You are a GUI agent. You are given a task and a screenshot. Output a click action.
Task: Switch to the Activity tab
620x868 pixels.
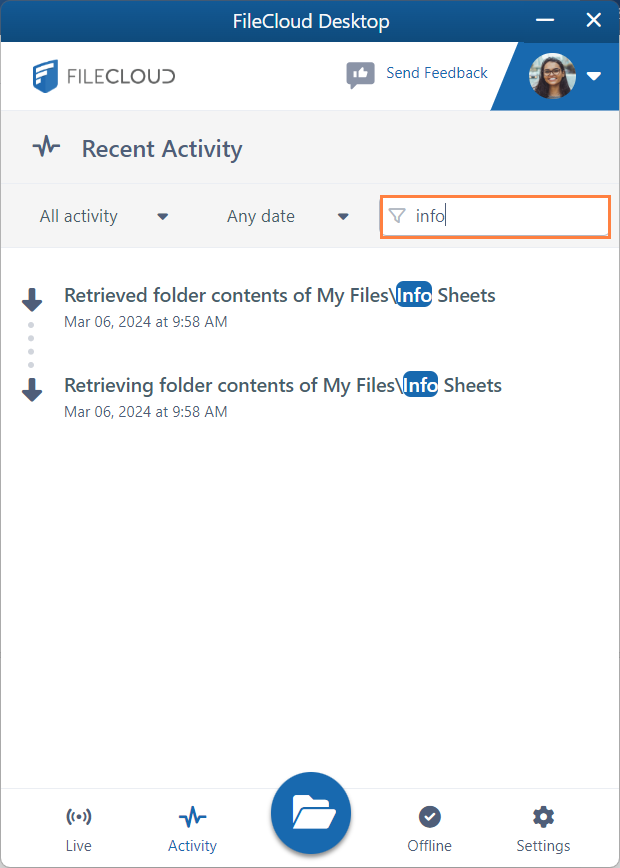[192, 828]
